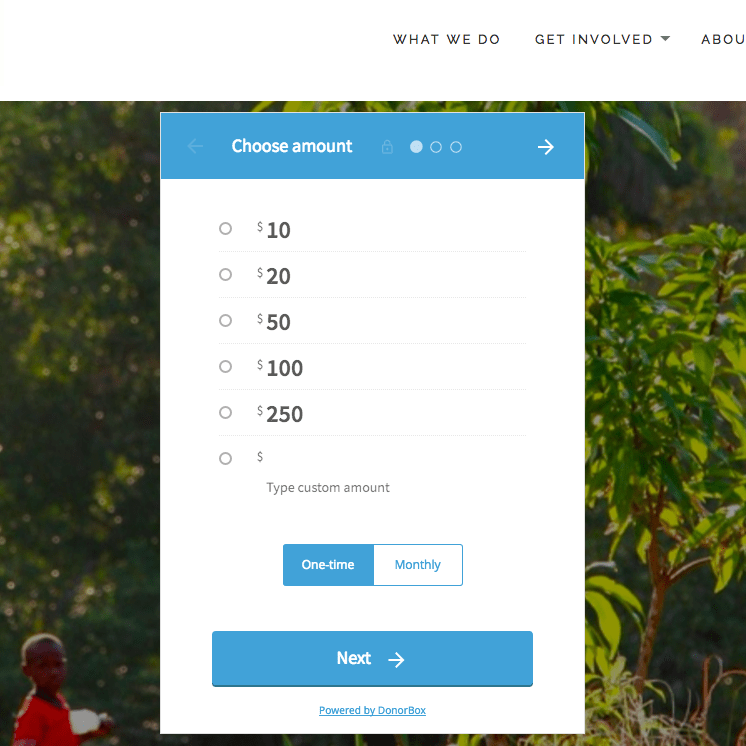Open the About menu item

pyautogui.click(x=723, y=39)
